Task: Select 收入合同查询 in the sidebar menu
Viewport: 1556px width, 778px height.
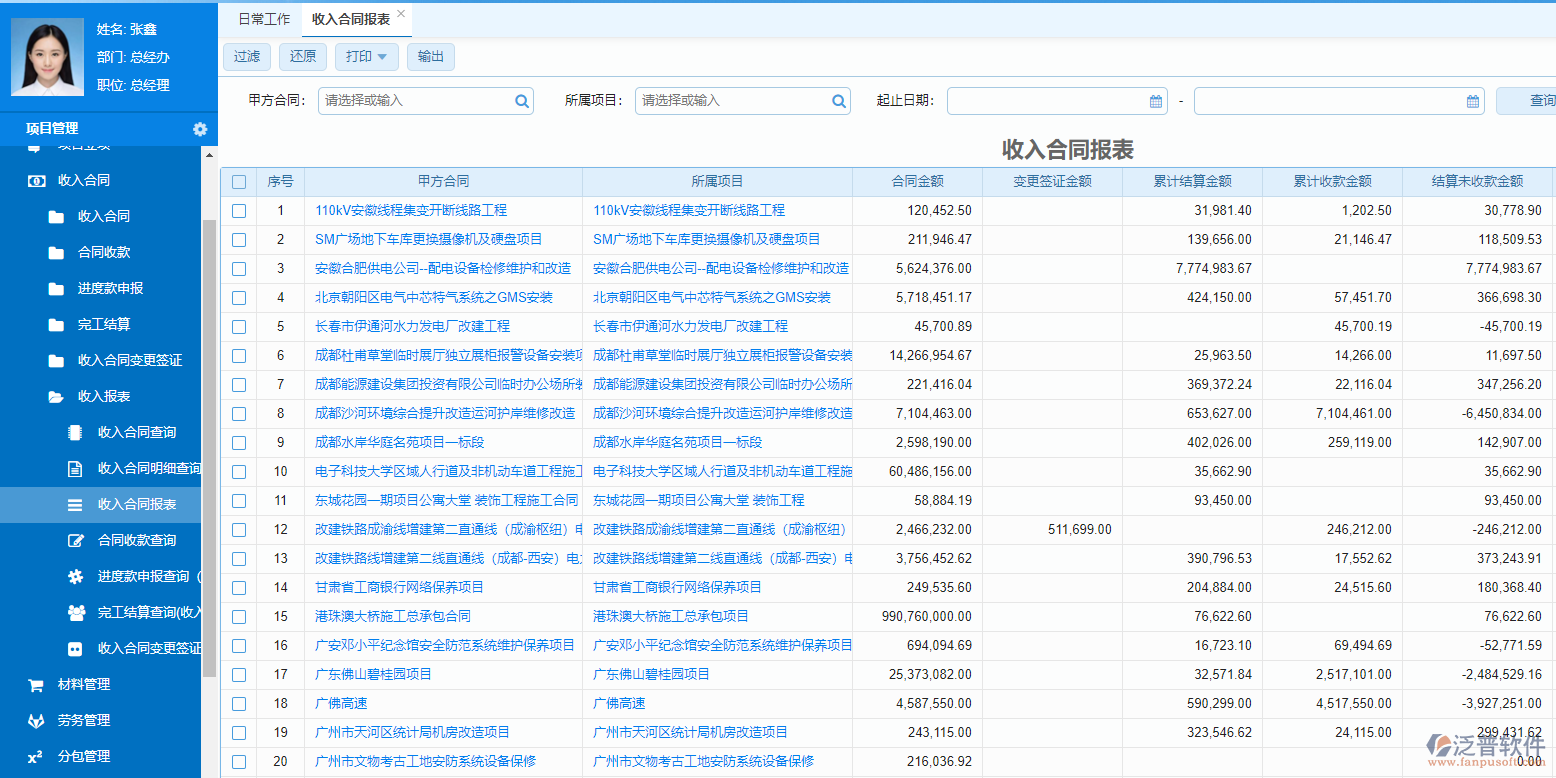Action: pos(136,433)
